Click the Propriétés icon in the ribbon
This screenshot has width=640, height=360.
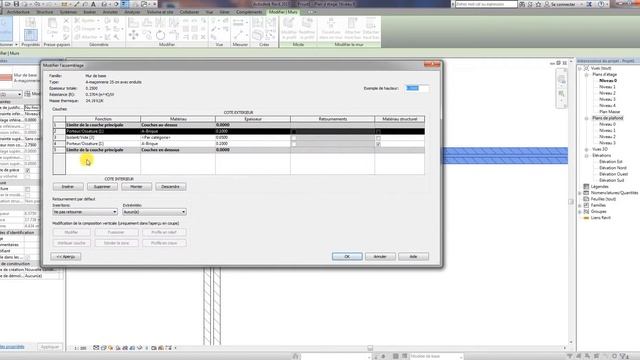[31, 35]
